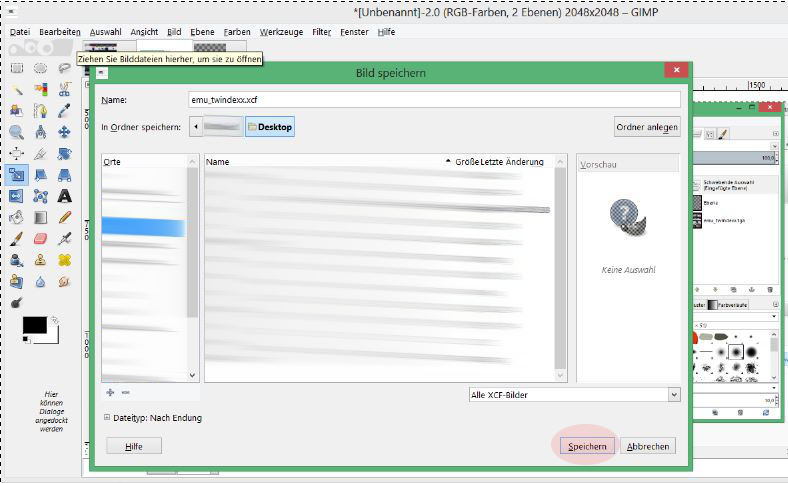
Task: Select the Airbrush tool
Action: (x=64, y=239)
